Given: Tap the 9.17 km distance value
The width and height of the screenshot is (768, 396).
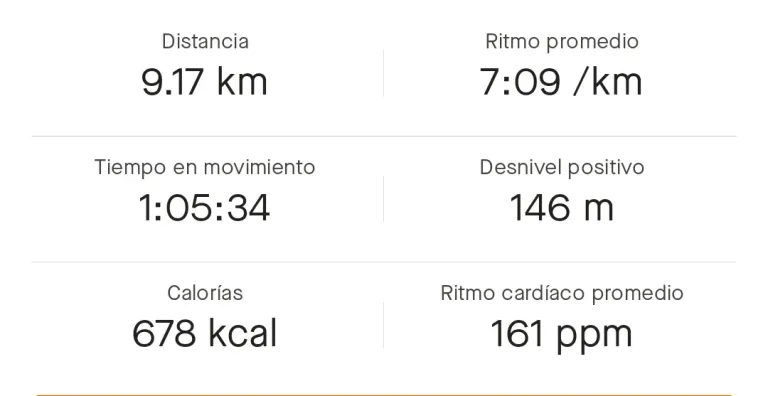Looking at the screenshot, I should (x=204, y=82).
